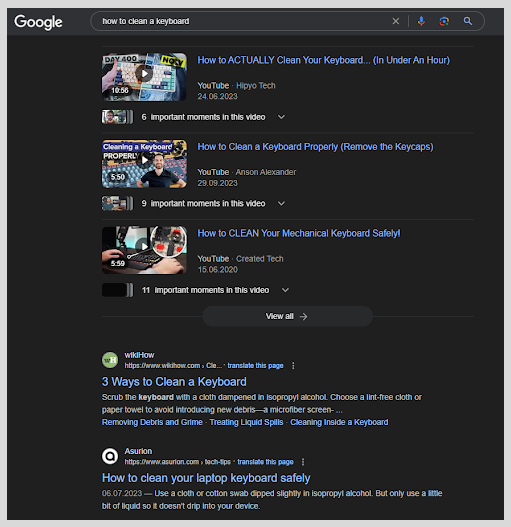Click the date '15.06.2020'
This screenshot has height=527, width=511.
click(218, 270)
